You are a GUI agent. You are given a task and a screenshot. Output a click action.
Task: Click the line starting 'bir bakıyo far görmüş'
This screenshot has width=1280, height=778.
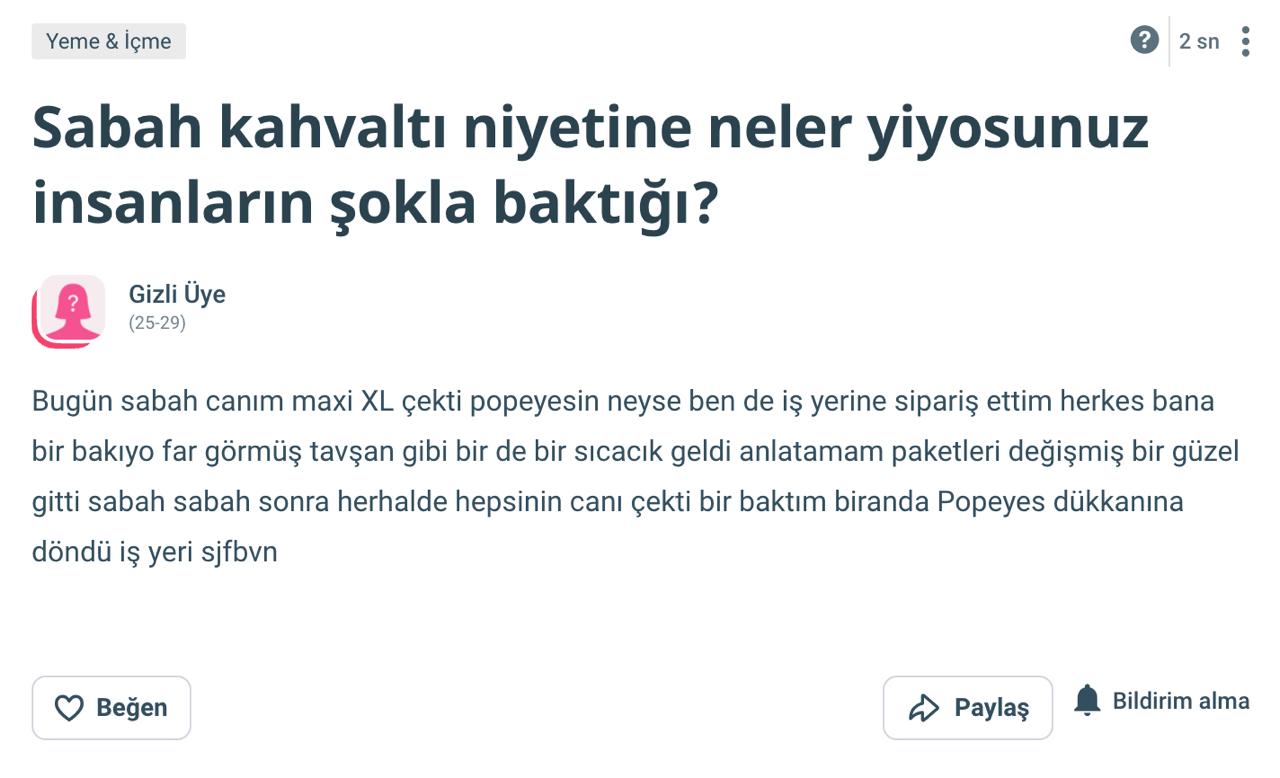[x=635, y=452]
